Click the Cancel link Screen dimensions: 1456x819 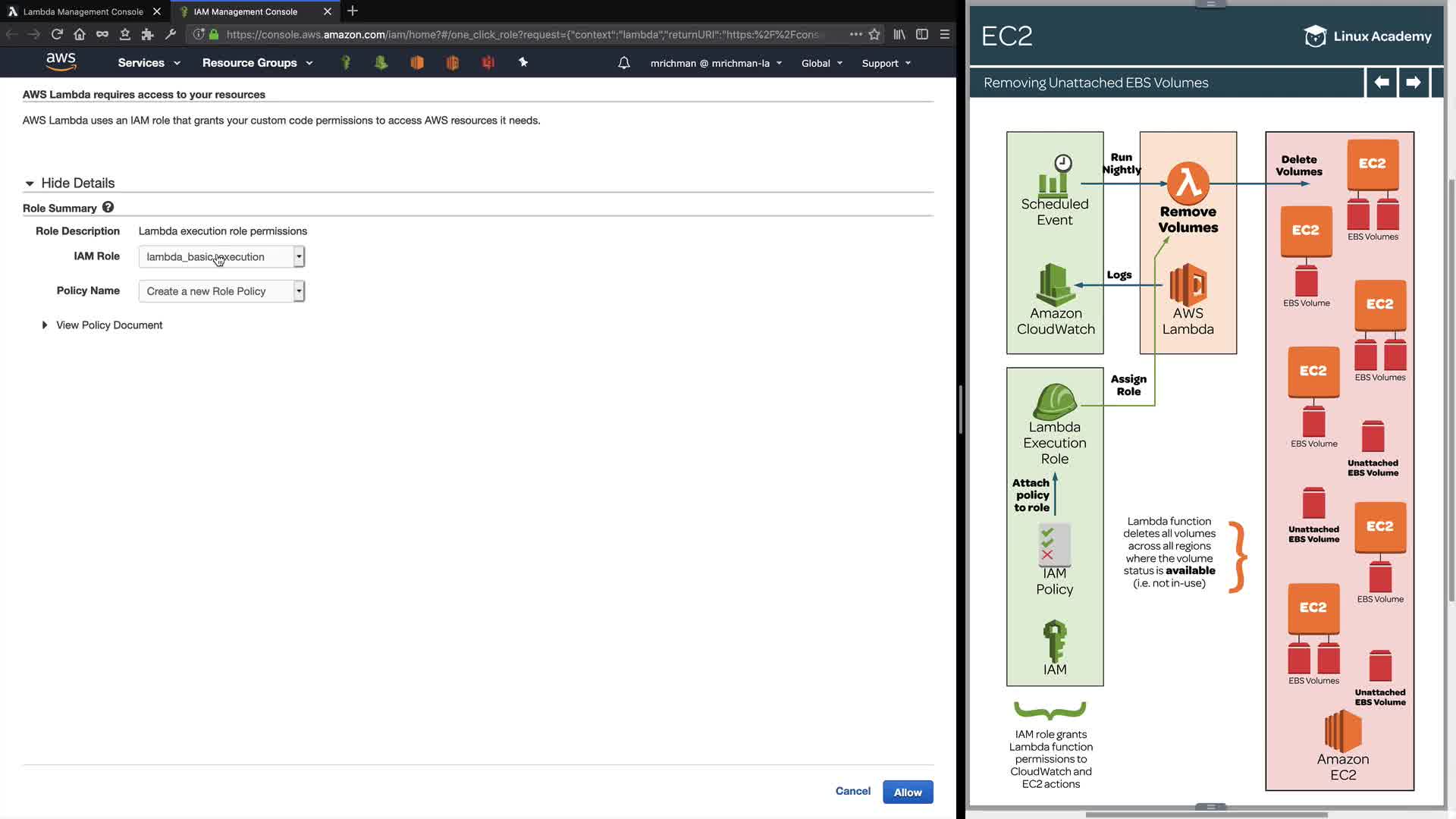coord(852,791)
